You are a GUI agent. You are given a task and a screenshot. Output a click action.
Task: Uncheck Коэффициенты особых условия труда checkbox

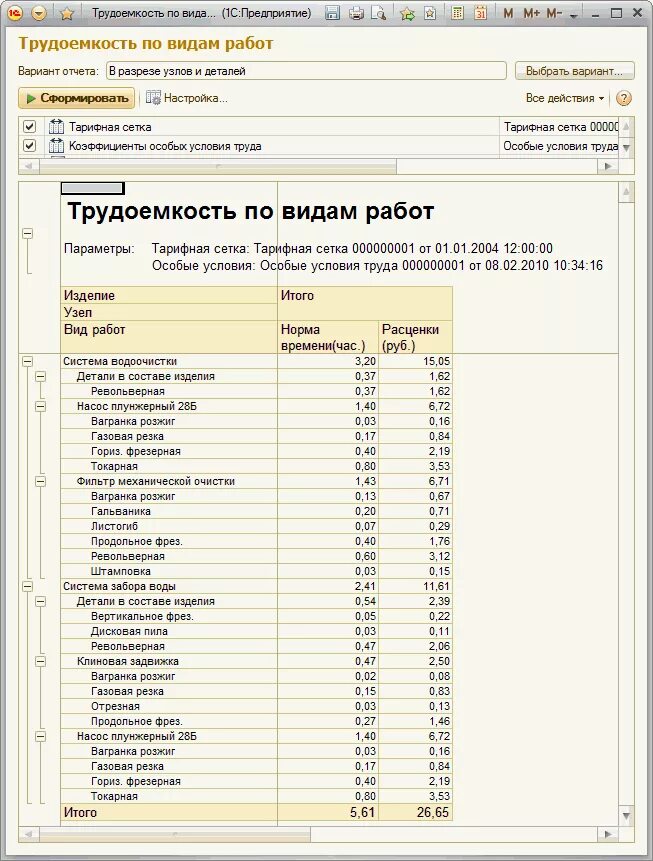click(x=30, y=146)
